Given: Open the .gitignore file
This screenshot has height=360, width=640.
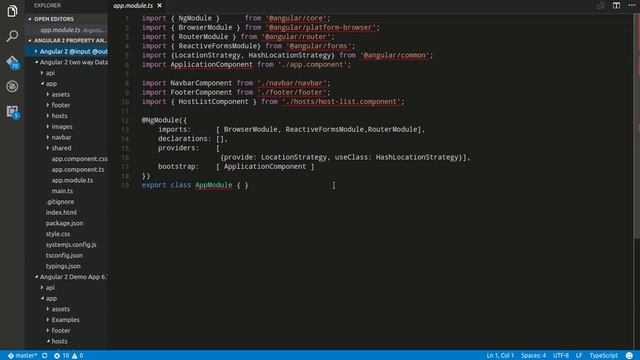Looking at the screenshot, I should click(x=60, y=202).
